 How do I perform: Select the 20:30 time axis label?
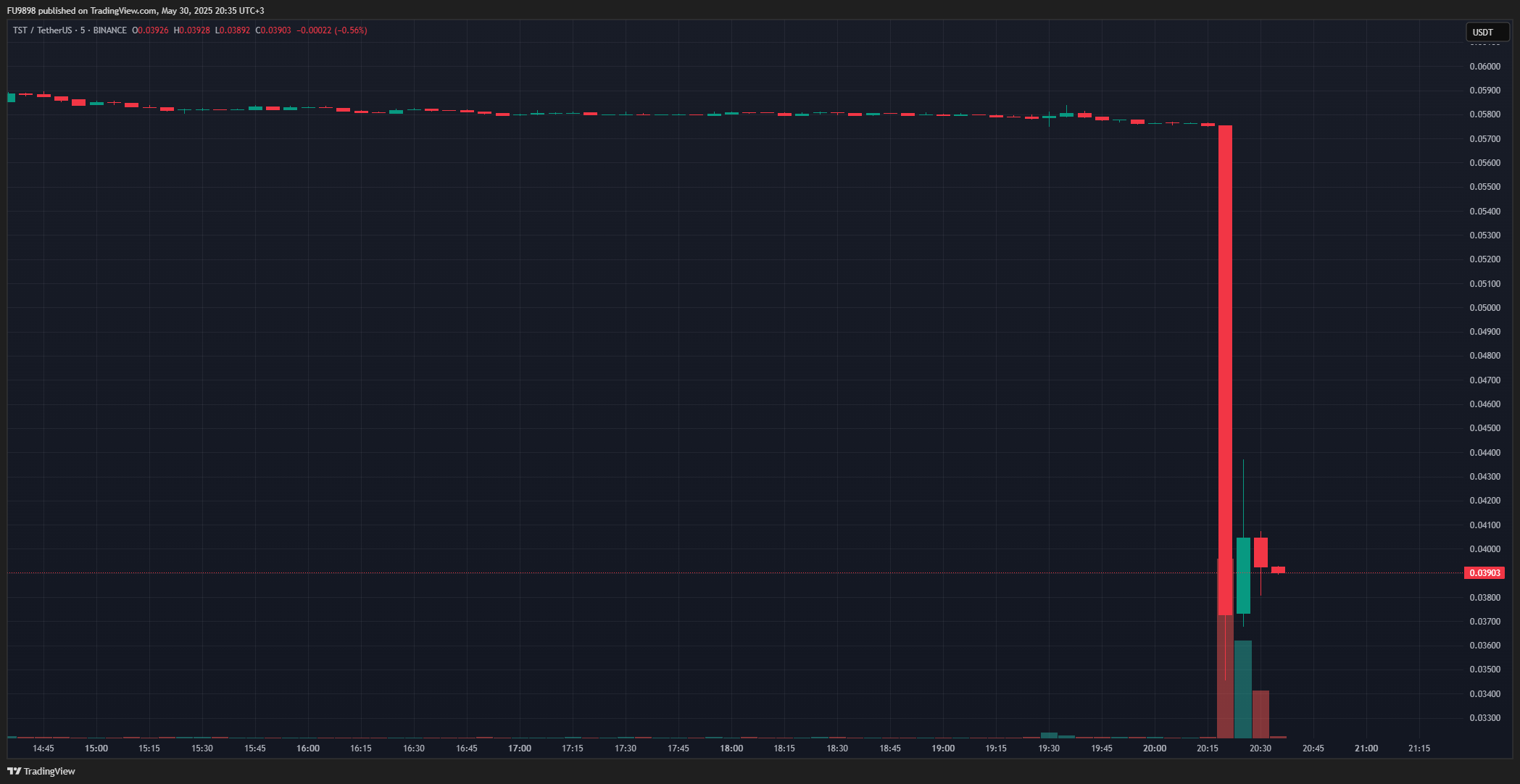tap(1261, 748)
